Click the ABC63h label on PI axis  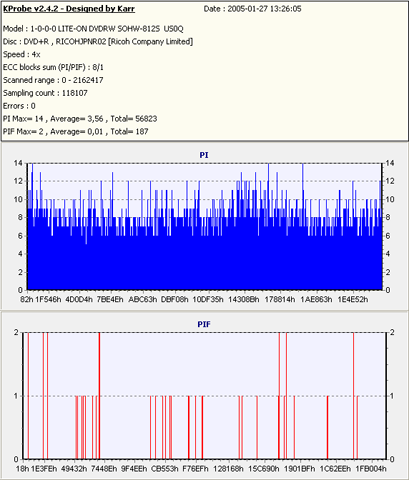pos(143,299)
